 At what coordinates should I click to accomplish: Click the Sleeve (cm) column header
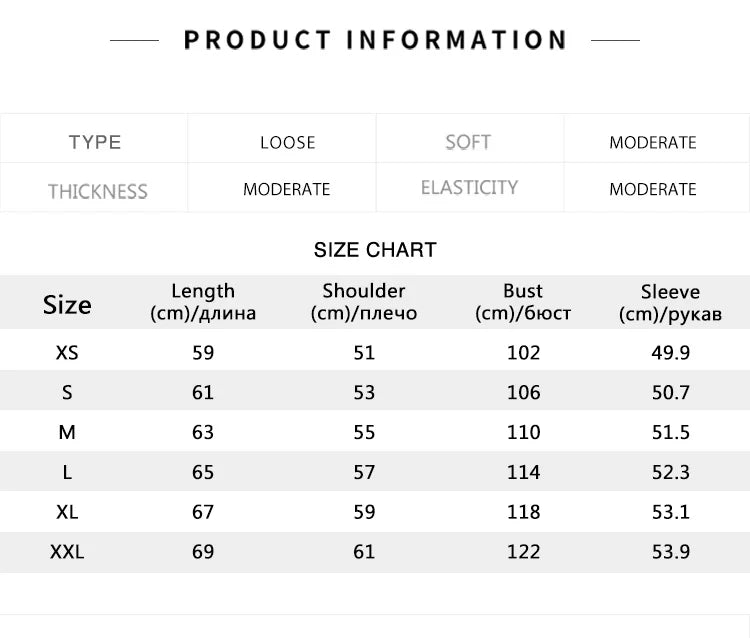pos(670,302)
